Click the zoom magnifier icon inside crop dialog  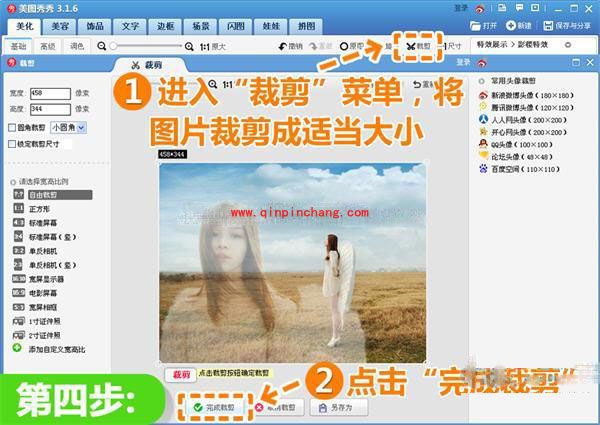(213, 84)
